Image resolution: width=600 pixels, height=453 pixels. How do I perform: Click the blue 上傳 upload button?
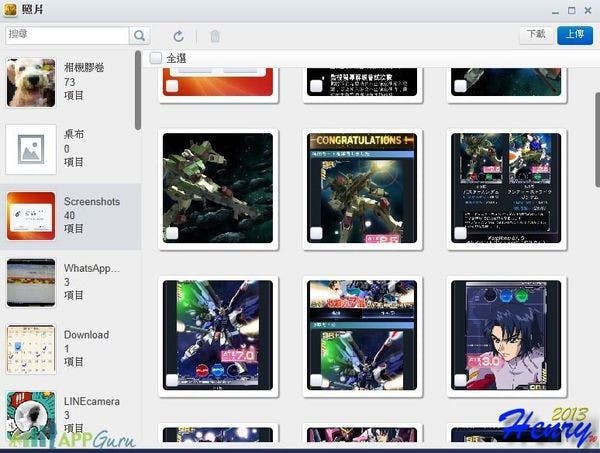coord(574,34)
